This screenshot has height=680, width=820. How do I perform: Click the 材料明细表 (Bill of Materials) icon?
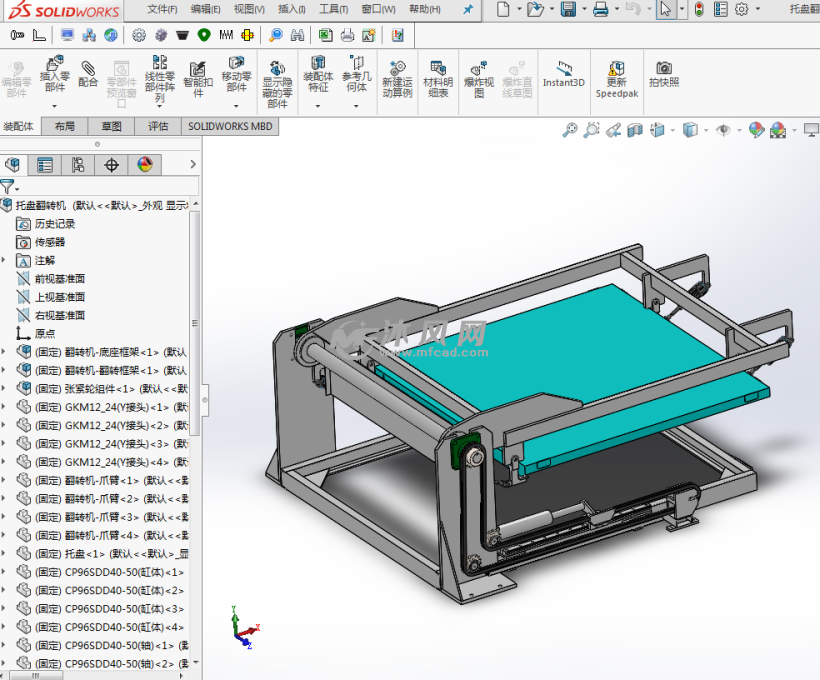click(437, 76)
